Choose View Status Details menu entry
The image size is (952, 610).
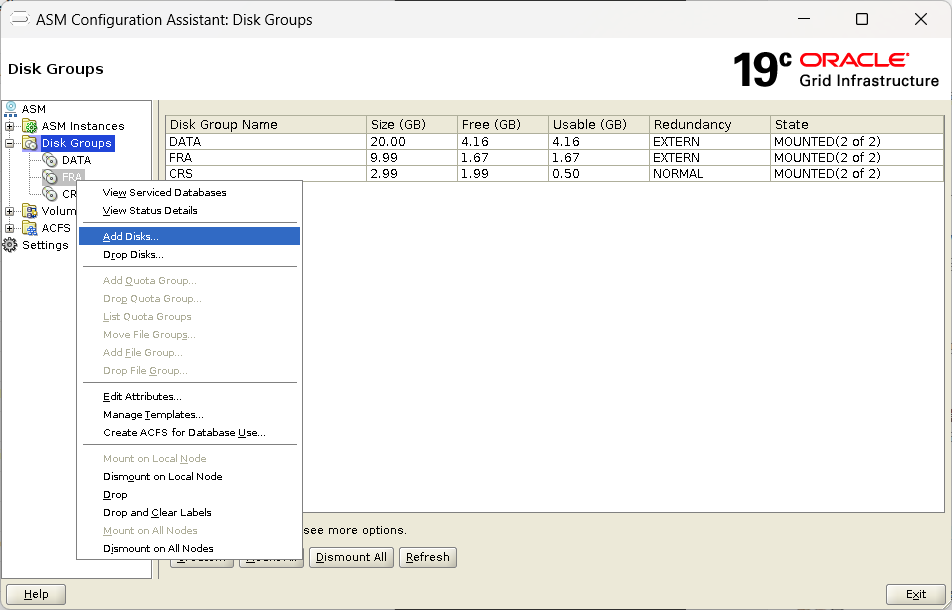pos(189,211)
